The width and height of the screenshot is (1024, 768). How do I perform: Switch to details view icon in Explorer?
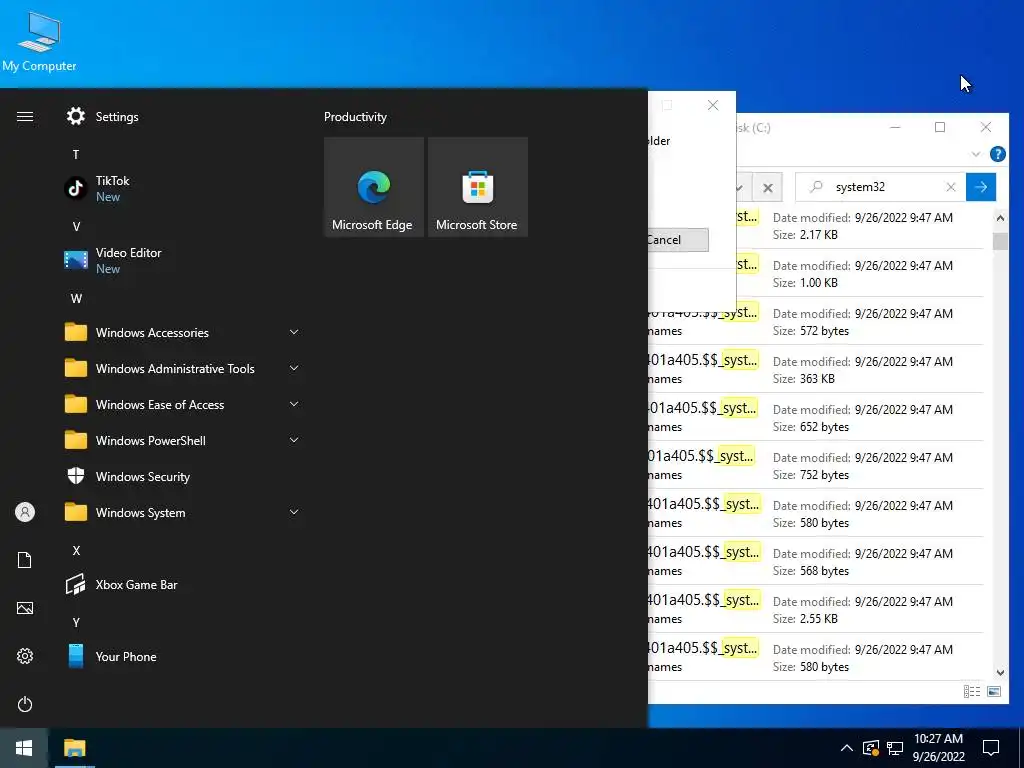pyautogui.click(x=972, y=692)
